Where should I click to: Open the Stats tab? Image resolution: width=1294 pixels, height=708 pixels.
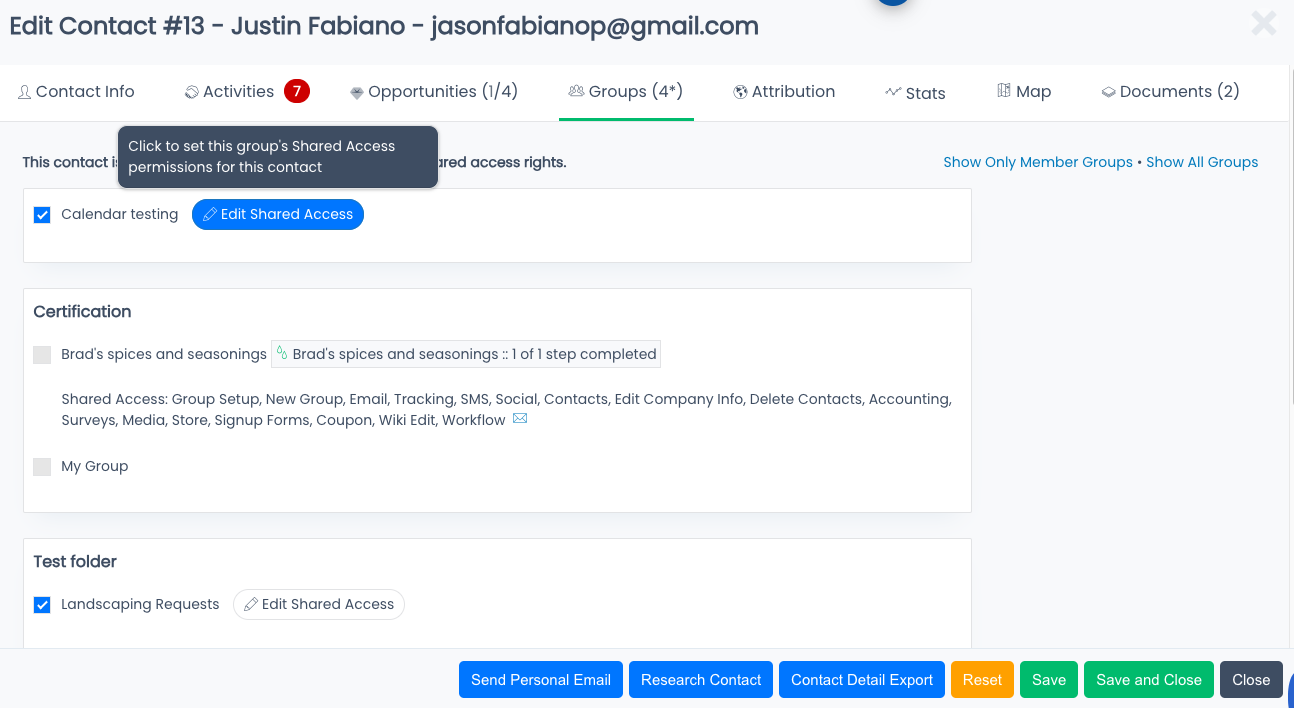(915, 93)
